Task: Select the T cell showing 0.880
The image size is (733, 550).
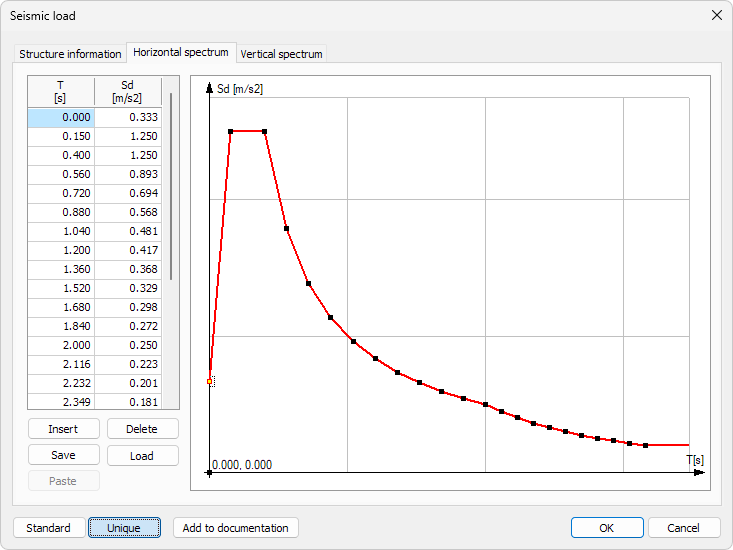Action: tap(61, 213)
